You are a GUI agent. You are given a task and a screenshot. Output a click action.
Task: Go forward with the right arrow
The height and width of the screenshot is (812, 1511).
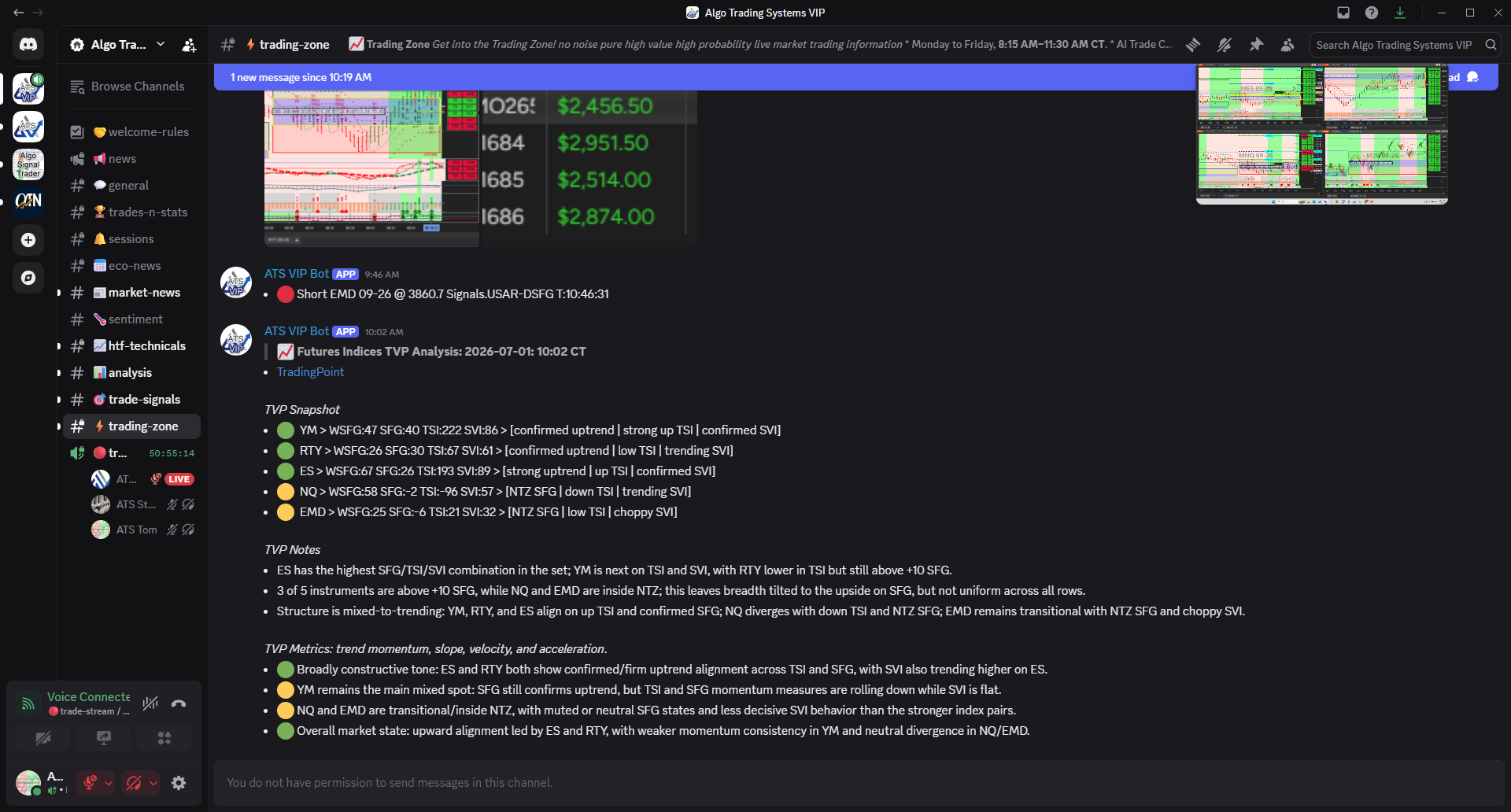[x=38, y=13]
